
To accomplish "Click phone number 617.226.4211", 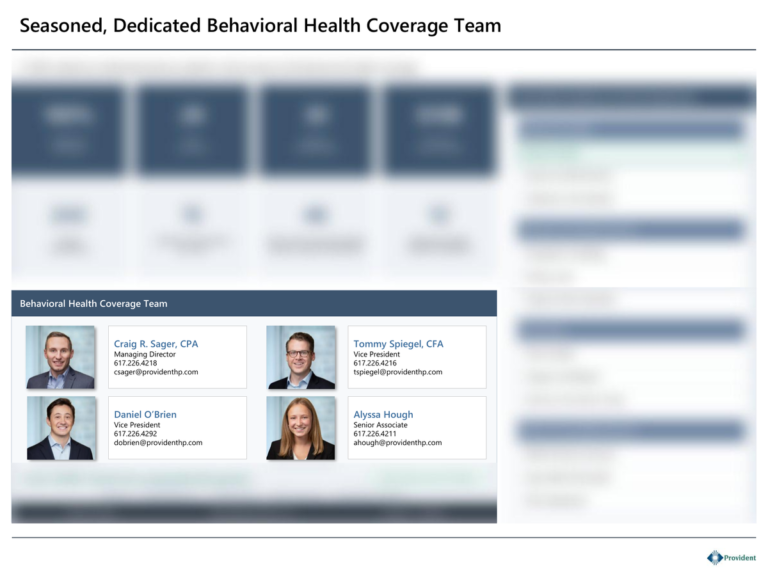I will point(375,434).
